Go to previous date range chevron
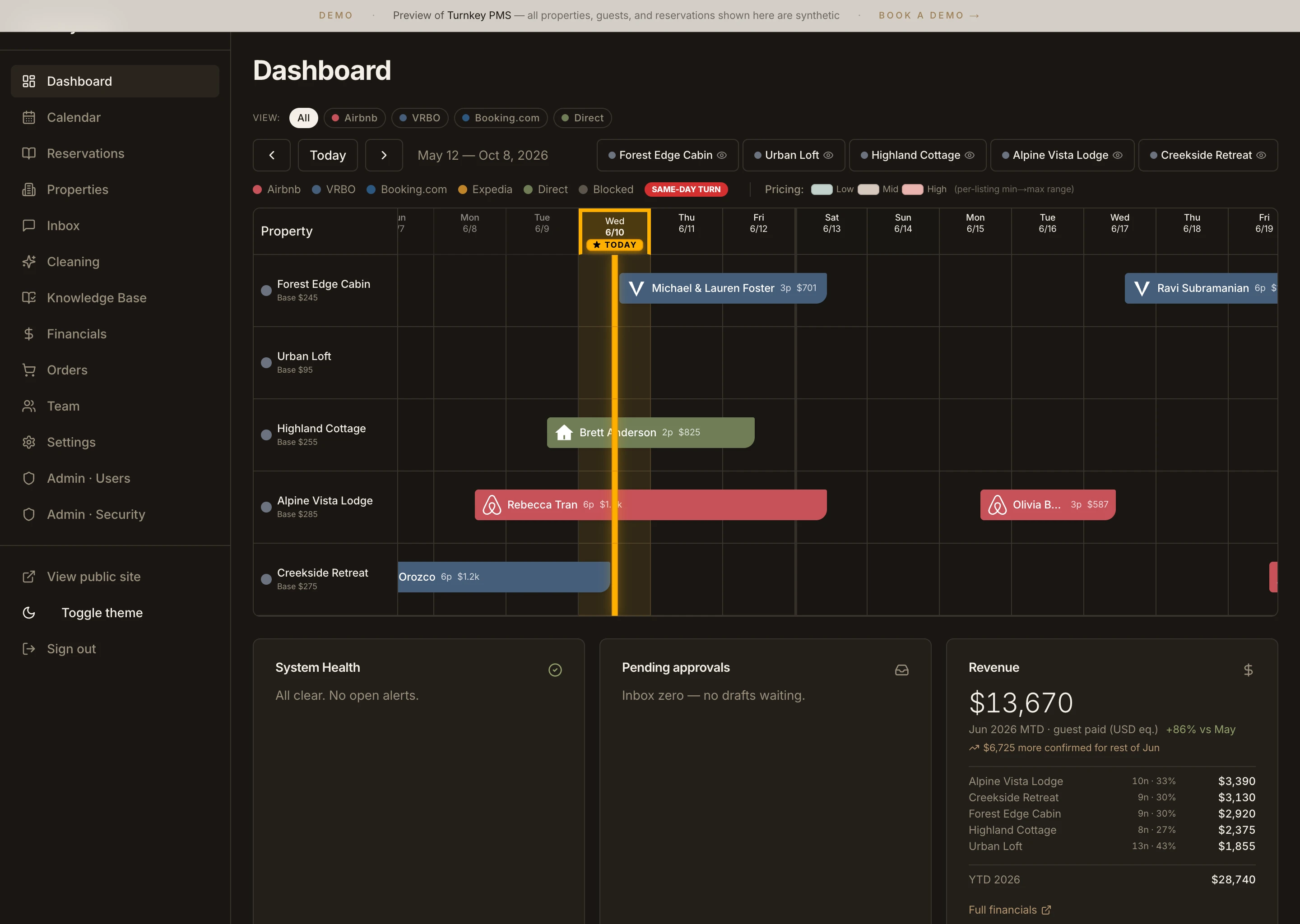The height and width of the screenshot is (924, 1300). 271,155
